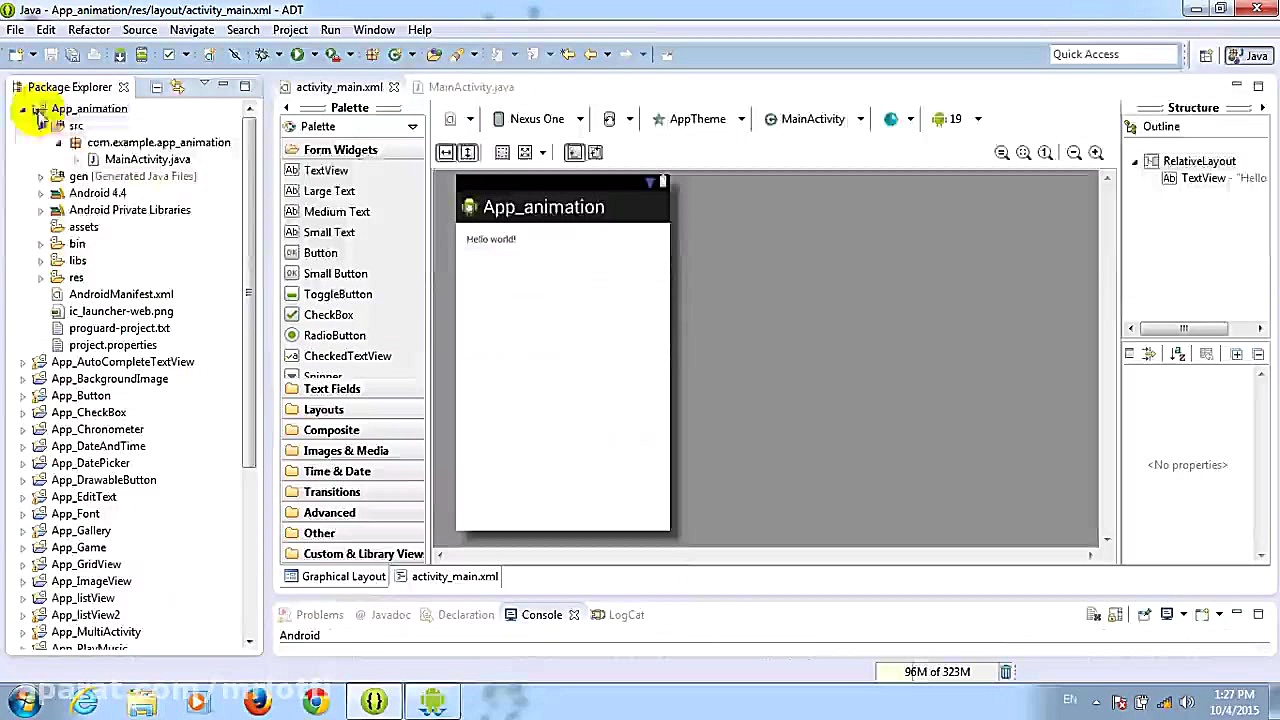Run garbage collector trash icon
This screenshot has height=720, width=1280.
tap(1006, 672)
